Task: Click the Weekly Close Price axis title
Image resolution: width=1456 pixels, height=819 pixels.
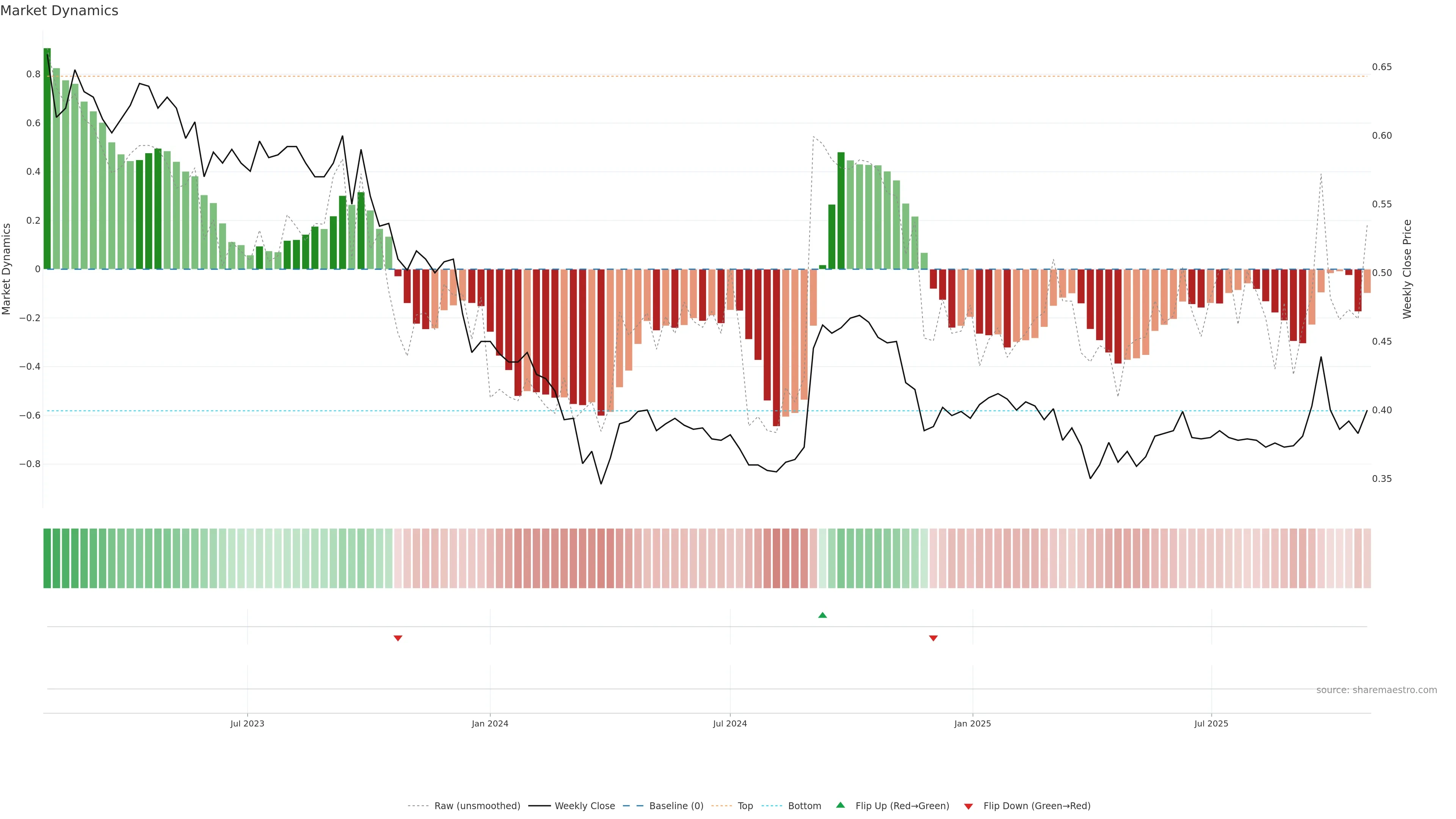Action: (x=1407, y=269)
